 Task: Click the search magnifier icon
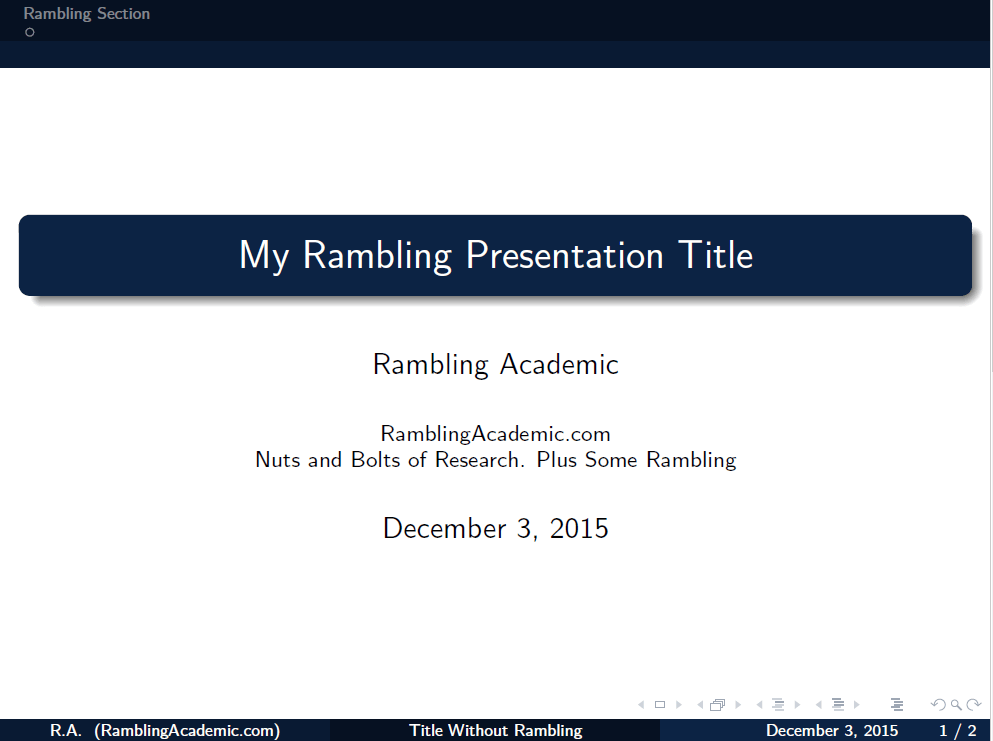(956, 705)
